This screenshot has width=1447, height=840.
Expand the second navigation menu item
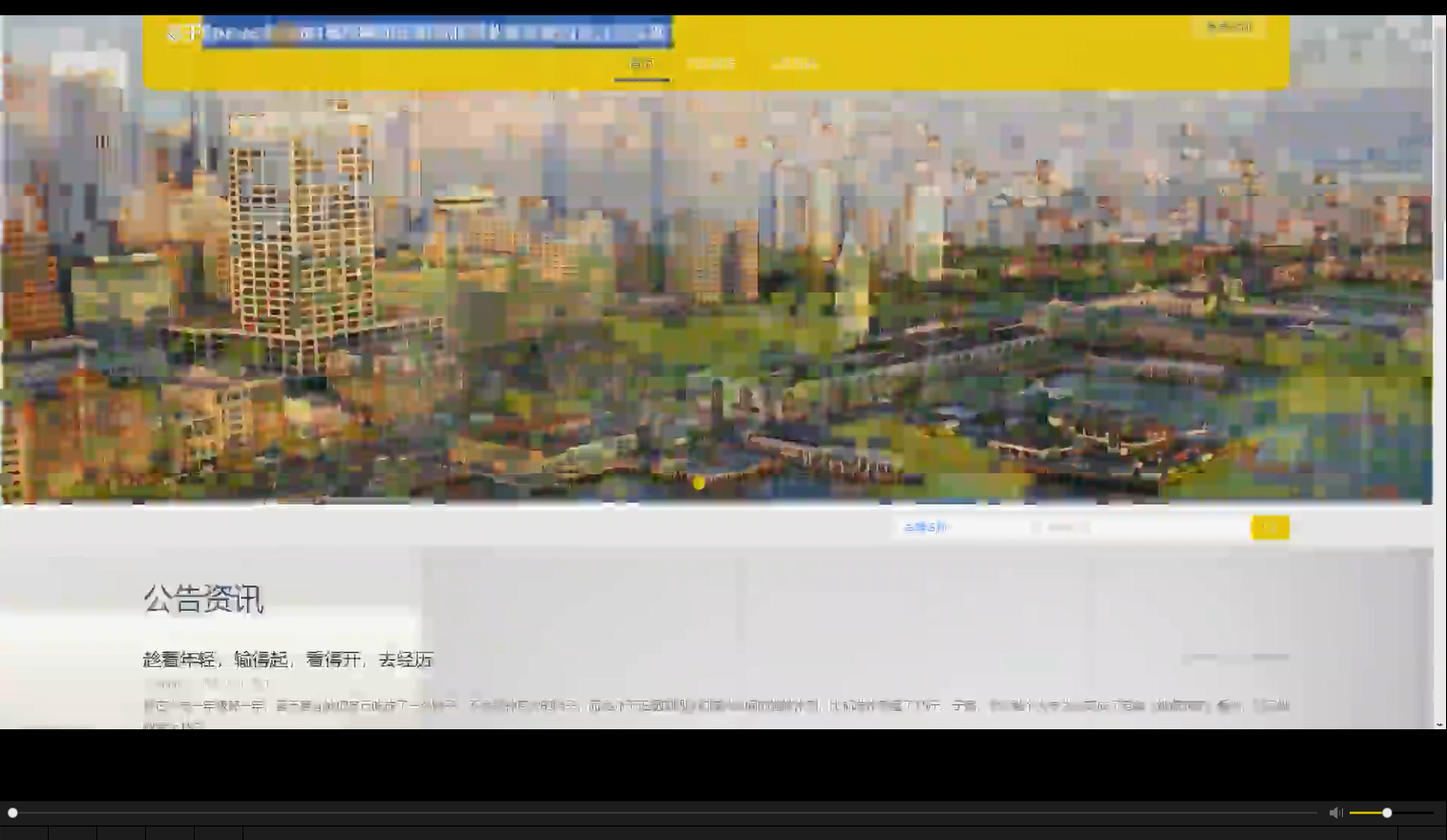[x=711, y=62]
